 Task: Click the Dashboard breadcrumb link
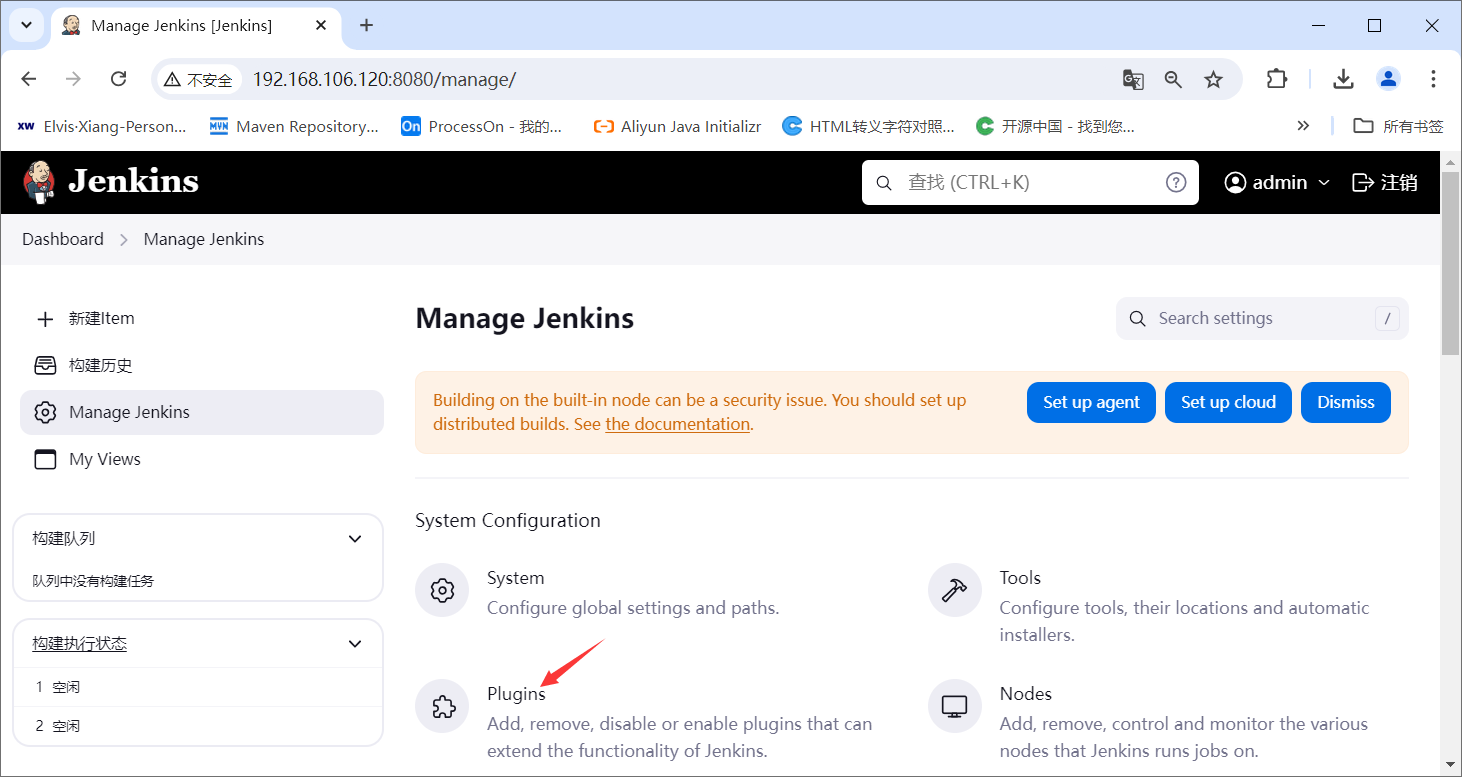click(63, 239)
